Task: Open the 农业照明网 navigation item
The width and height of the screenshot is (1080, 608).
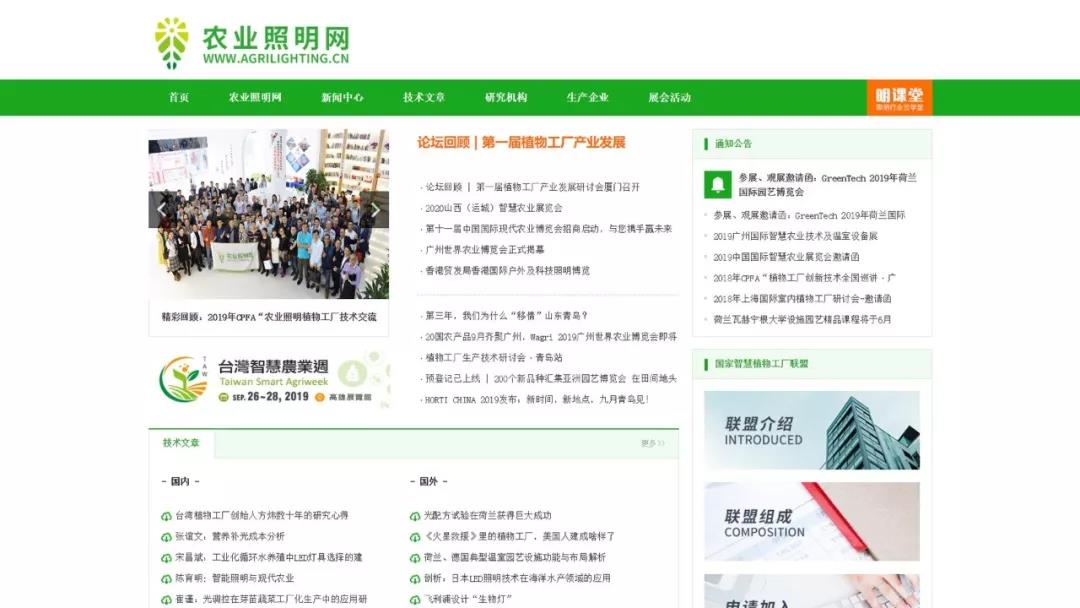Action: click(255, 97)
